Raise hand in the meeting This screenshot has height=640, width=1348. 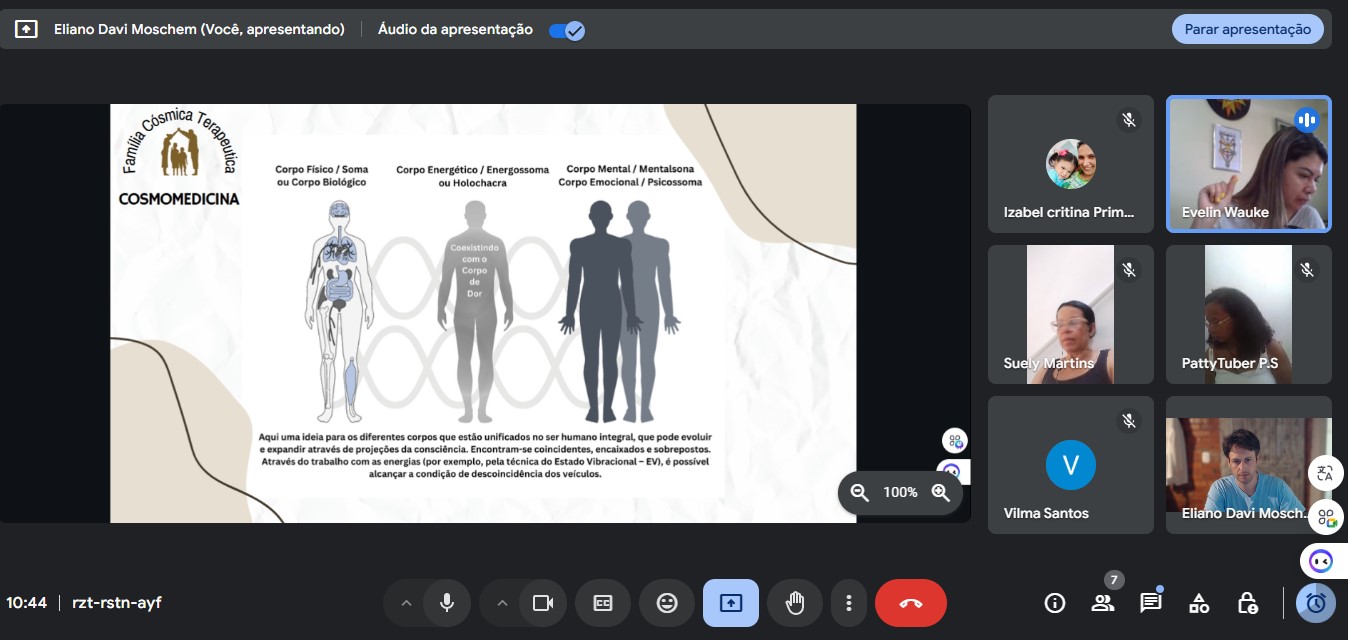(795, 603)
